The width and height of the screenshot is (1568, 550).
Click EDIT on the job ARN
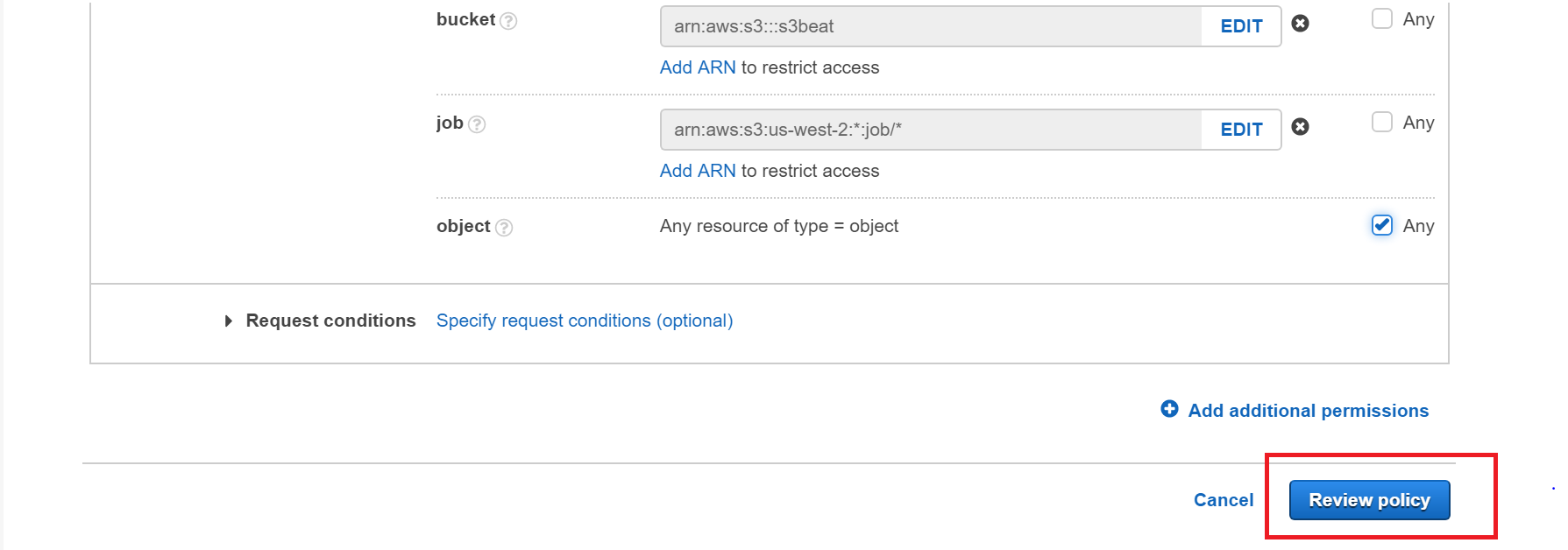1241,130
